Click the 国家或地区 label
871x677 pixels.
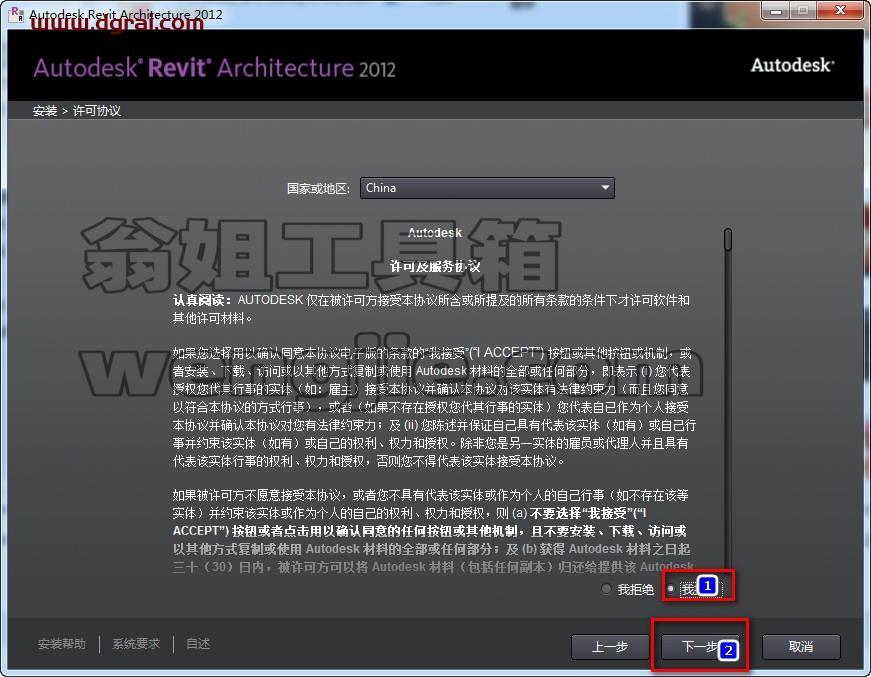(x=318, y=188)
